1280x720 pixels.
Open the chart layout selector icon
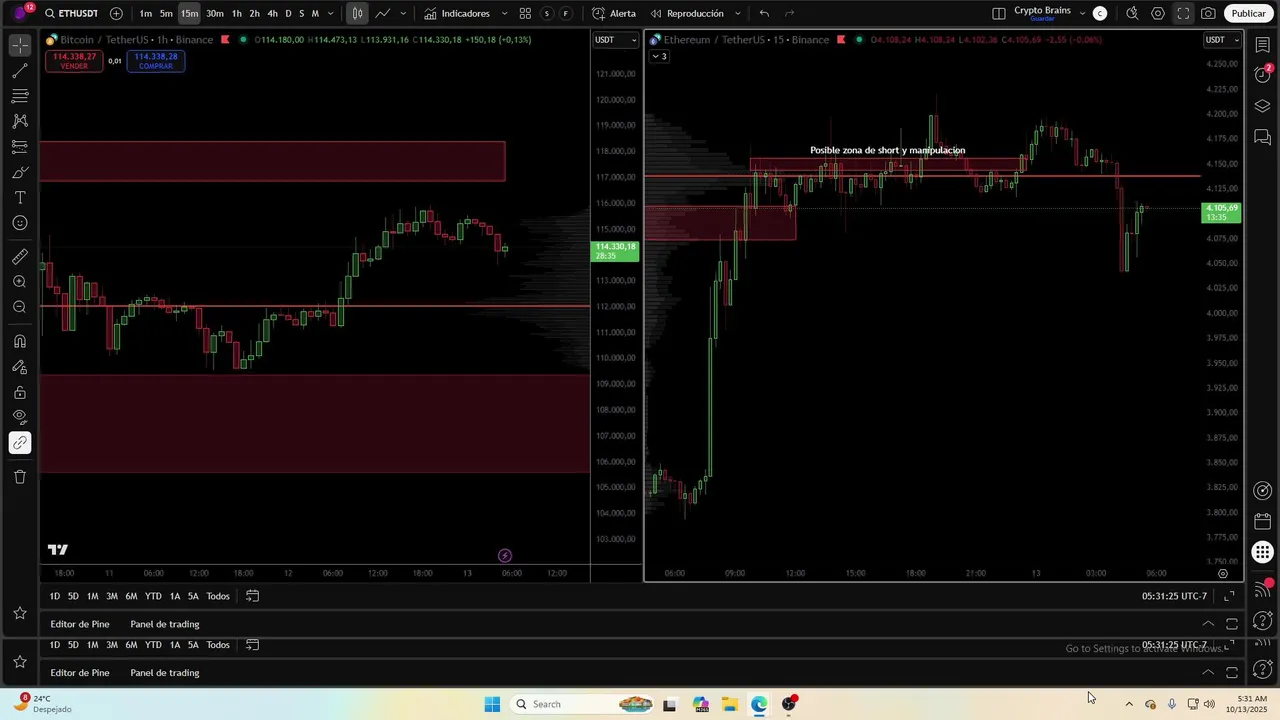[x=999, y=14]
